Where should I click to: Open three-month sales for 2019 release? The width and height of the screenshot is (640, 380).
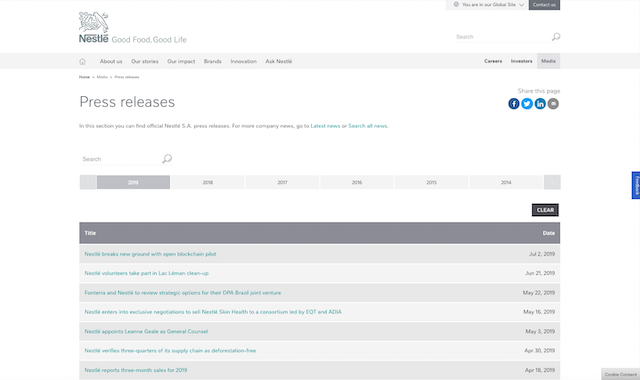(x=136, y=370)
